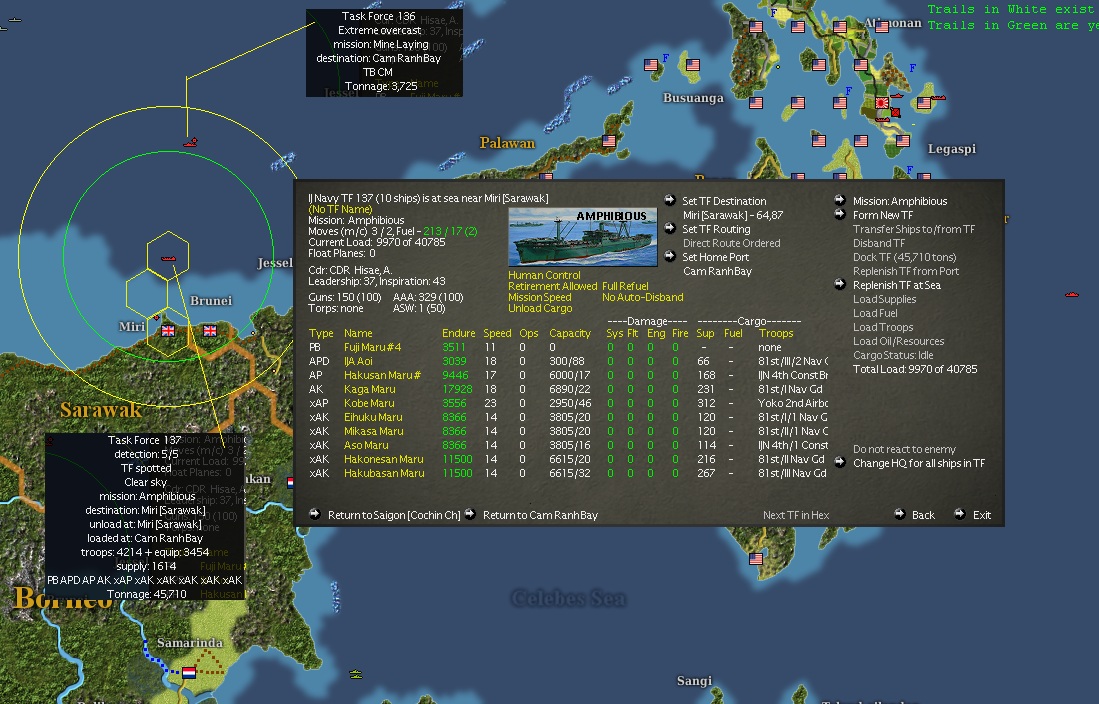Click the British flag base at Miri
Screen dimensions: 1099x704
(167, 330)
